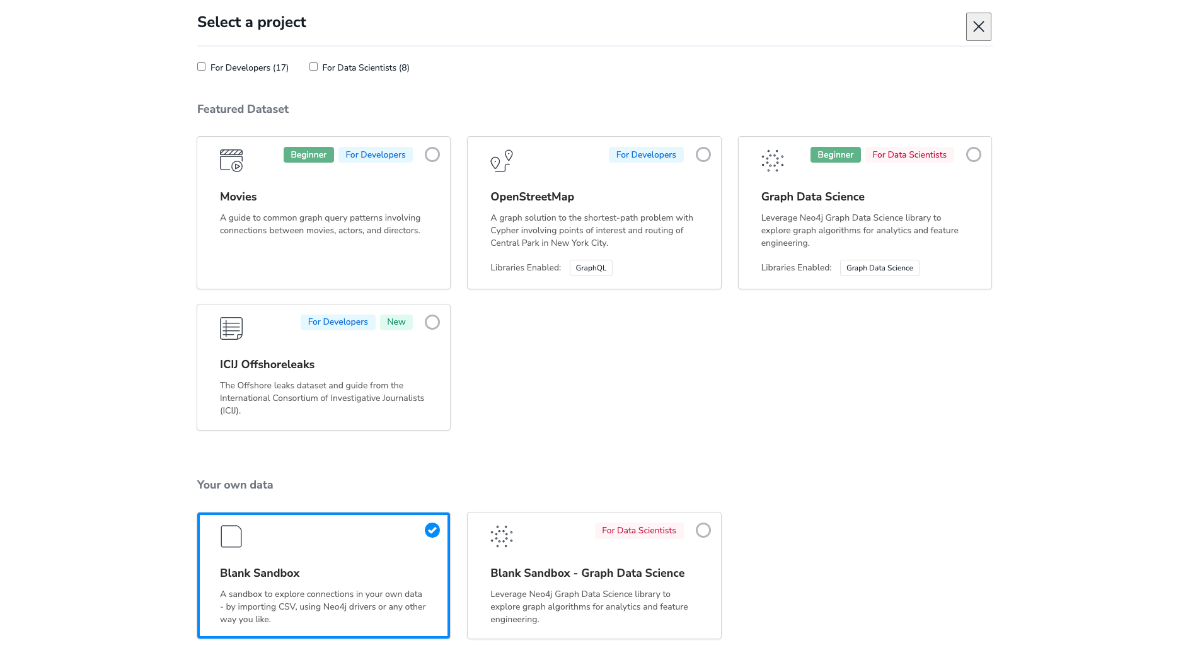Viewport: 1200px width, 672px height.
Task: Enable the For Developers filter checkbox
Action: click(x=202, y=67)
